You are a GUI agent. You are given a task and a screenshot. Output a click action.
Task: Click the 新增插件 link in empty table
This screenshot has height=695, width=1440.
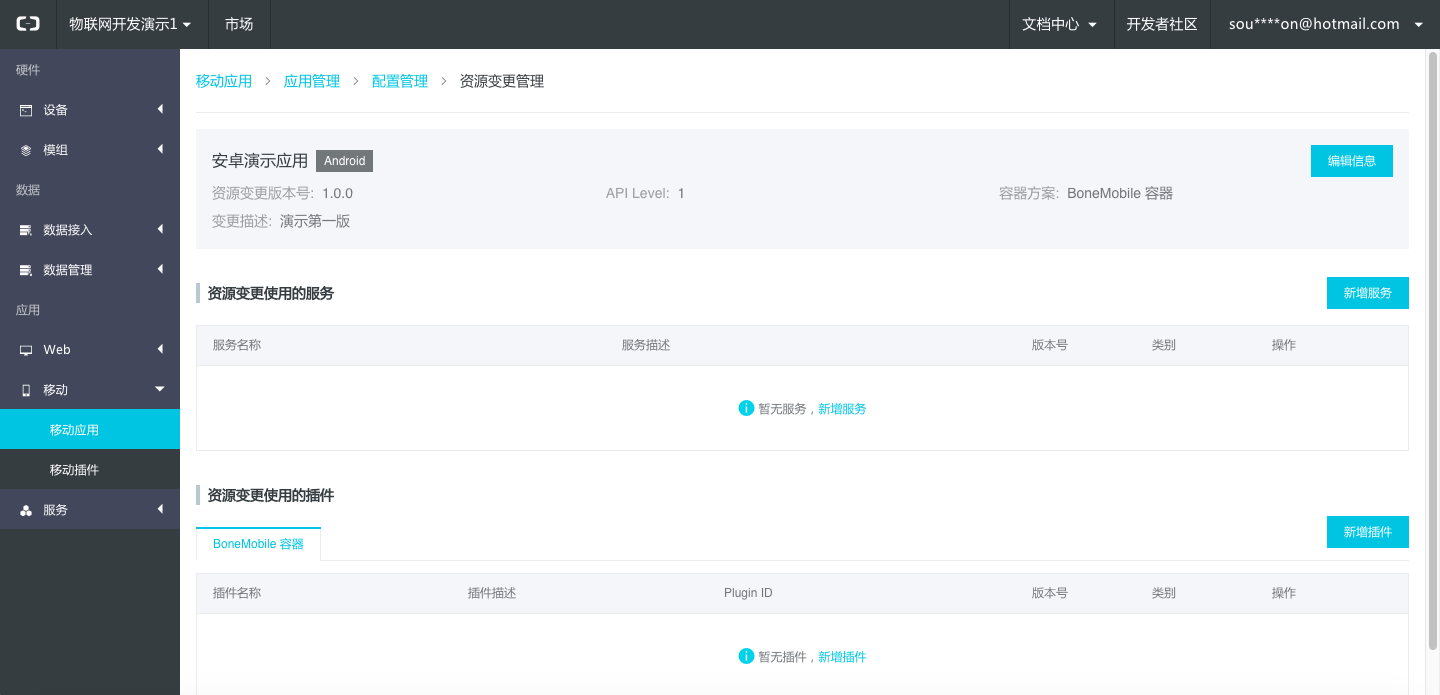pos(842,657)
